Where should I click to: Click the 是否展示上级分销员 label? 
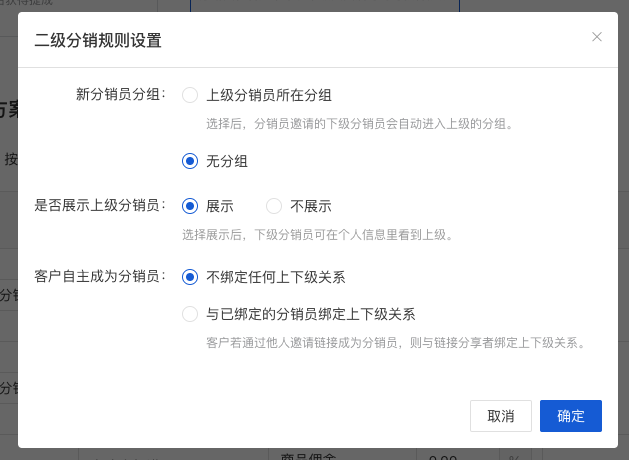coord(100,205)
